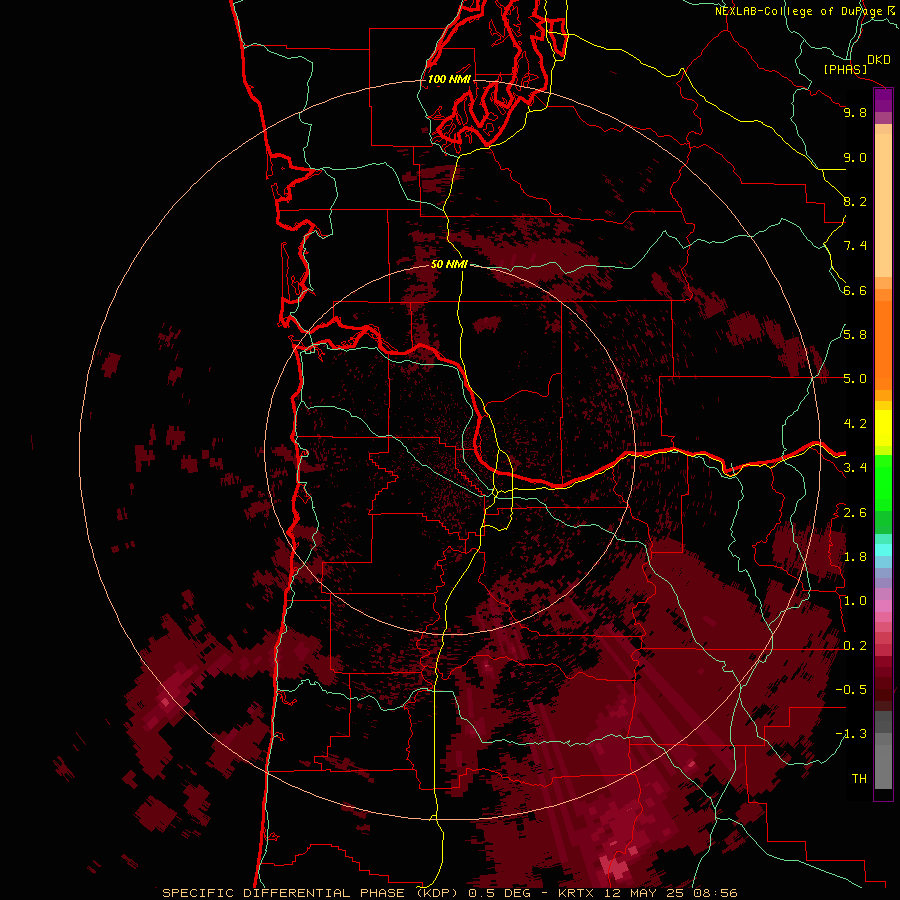The image size is (900, 900).
Task: Click the -1.3 value on the color scale
Action: click(x=851, y=734)
